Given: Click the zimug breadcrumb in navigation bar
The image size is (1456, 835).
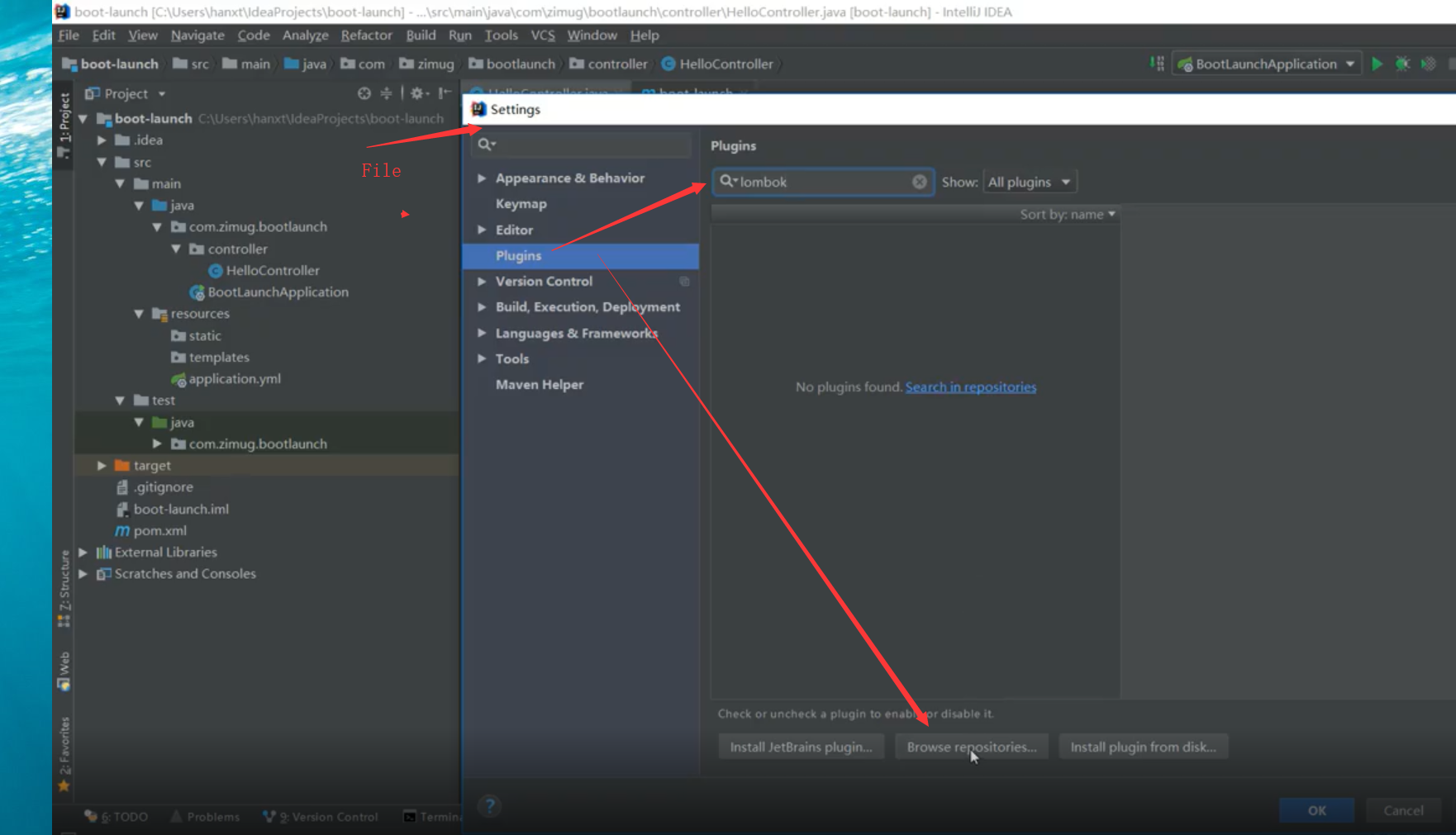Looking at the screenshot, I should [426, 64].
